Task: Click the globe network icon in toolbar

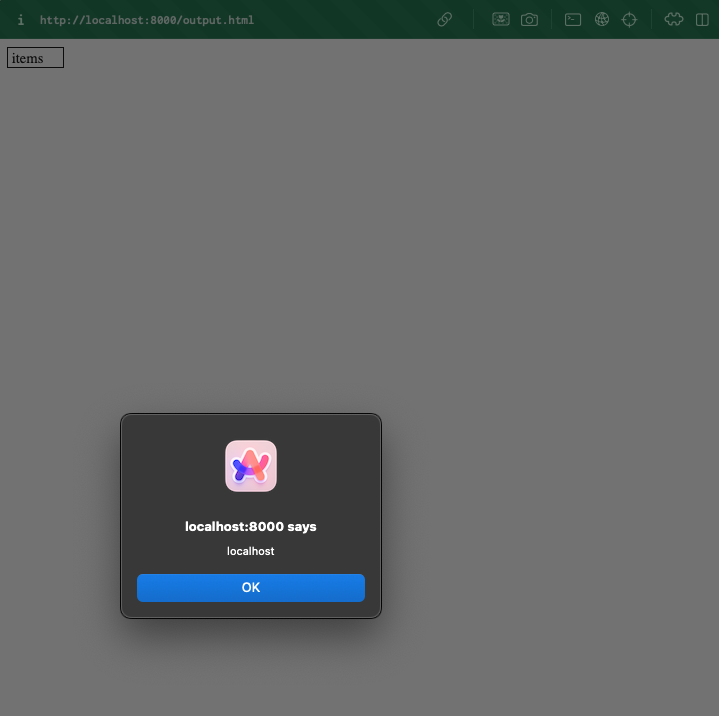Action: point(602,19)
